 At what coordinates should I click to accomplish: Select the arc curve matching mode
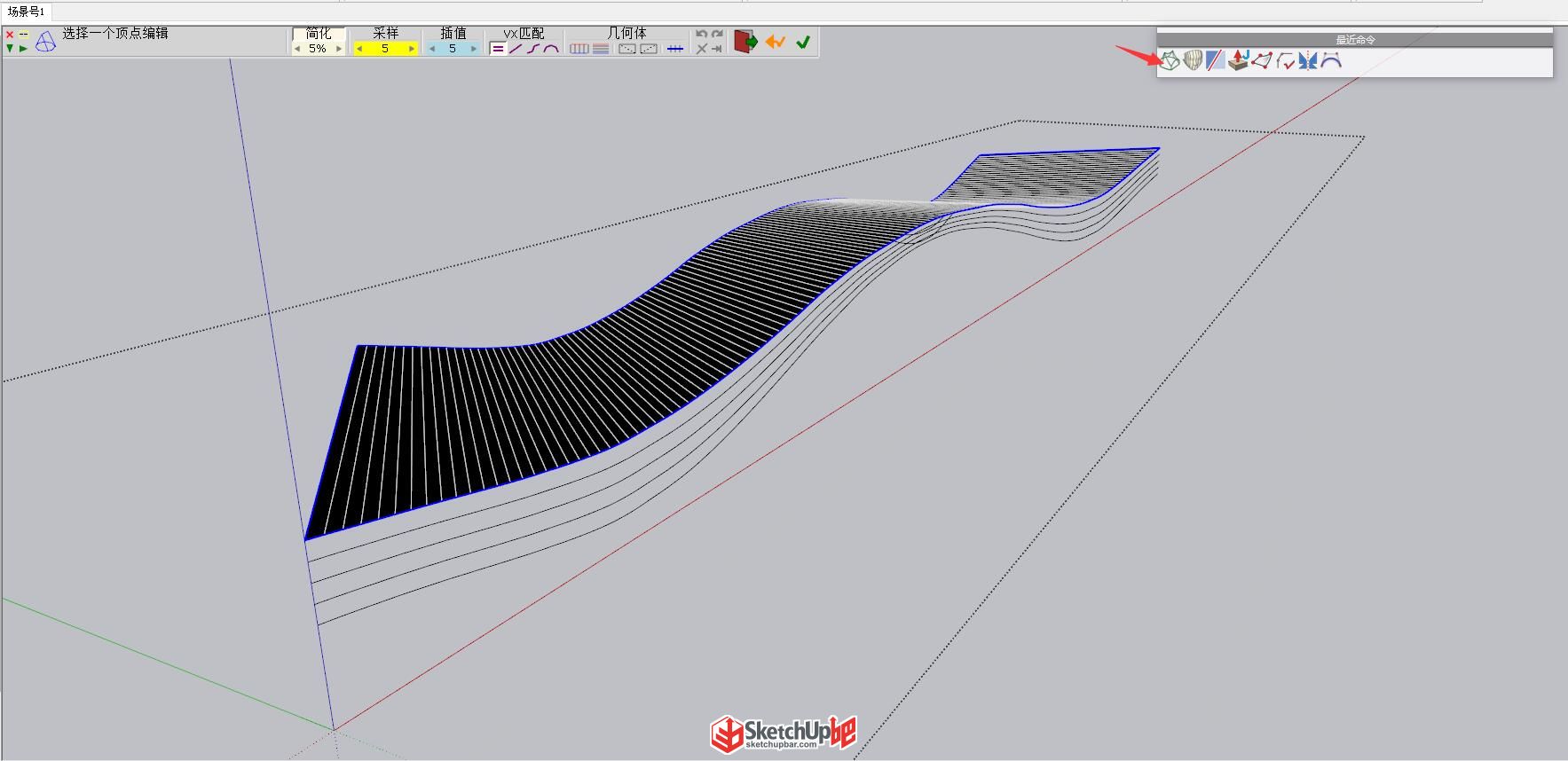[x=551, y=49]
